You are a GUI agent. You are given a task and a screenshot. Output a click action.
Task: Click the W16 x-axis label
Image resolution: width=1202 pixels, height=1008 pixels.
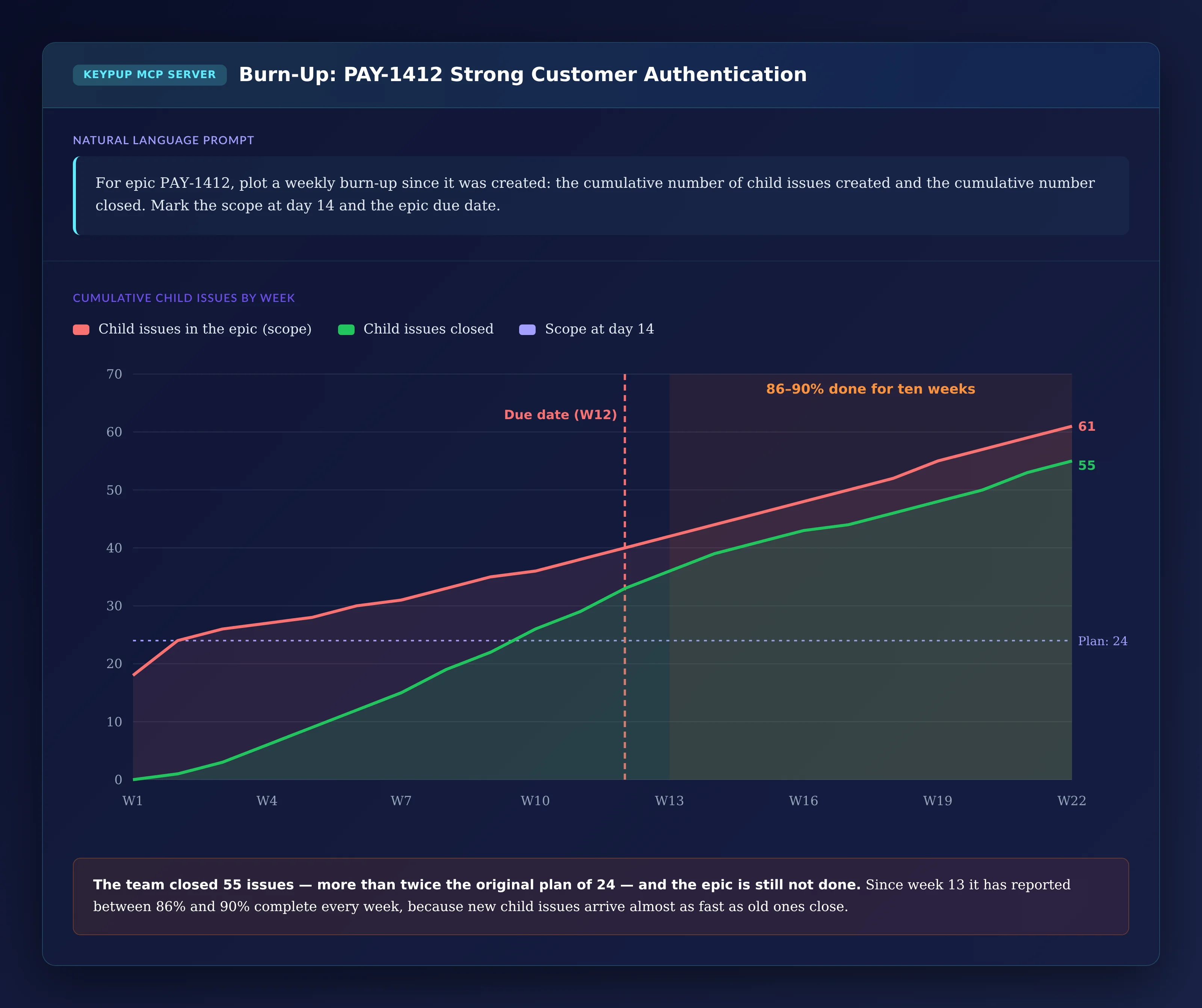tap(803, 801)
